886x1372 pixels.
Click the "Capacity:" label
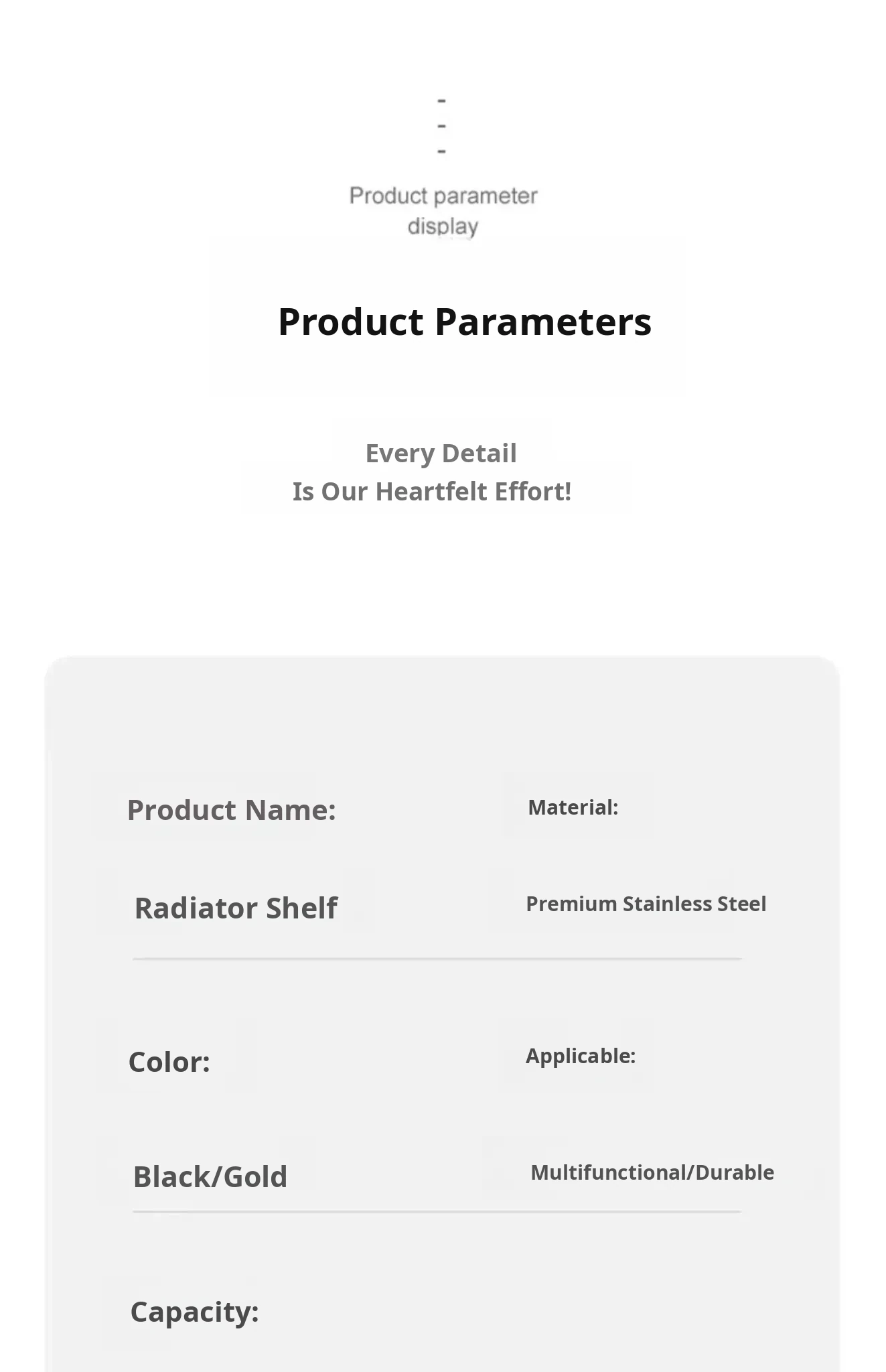click(x=194, y=1312)
